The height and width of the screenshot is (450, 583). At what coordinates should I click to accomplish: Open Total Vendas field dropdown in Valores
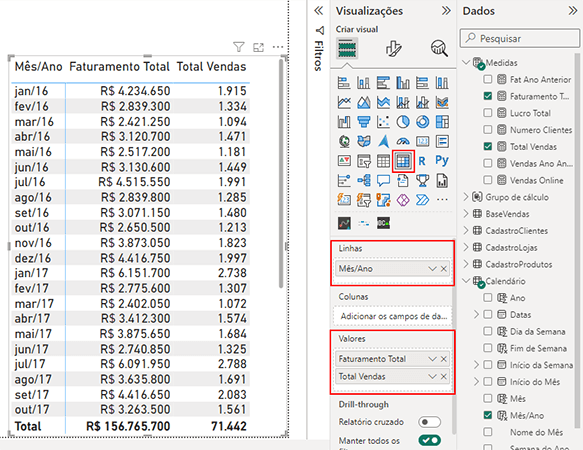tap(432, 376)
